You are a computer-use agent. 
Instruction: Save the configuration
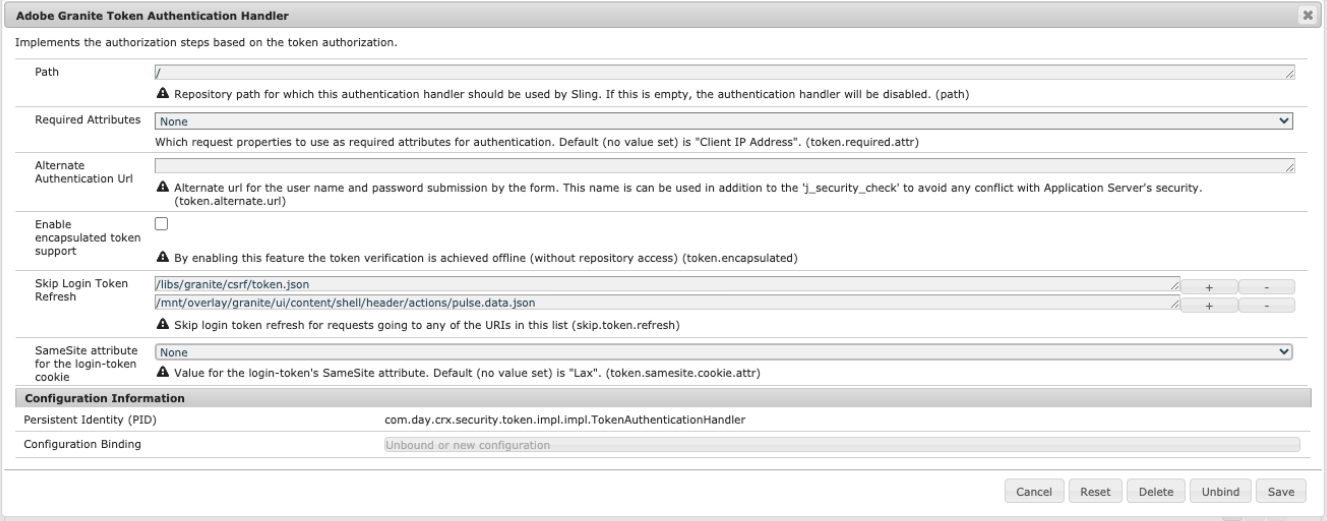(1281, 491)
